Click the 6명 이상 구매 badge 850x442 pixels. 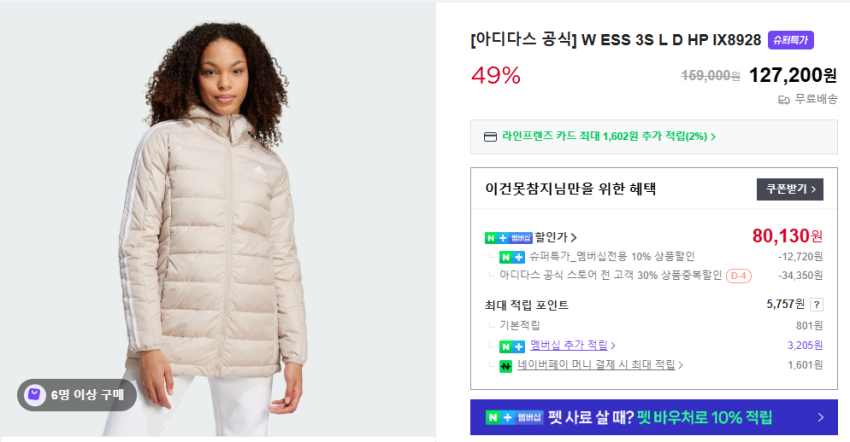point(76,395)
